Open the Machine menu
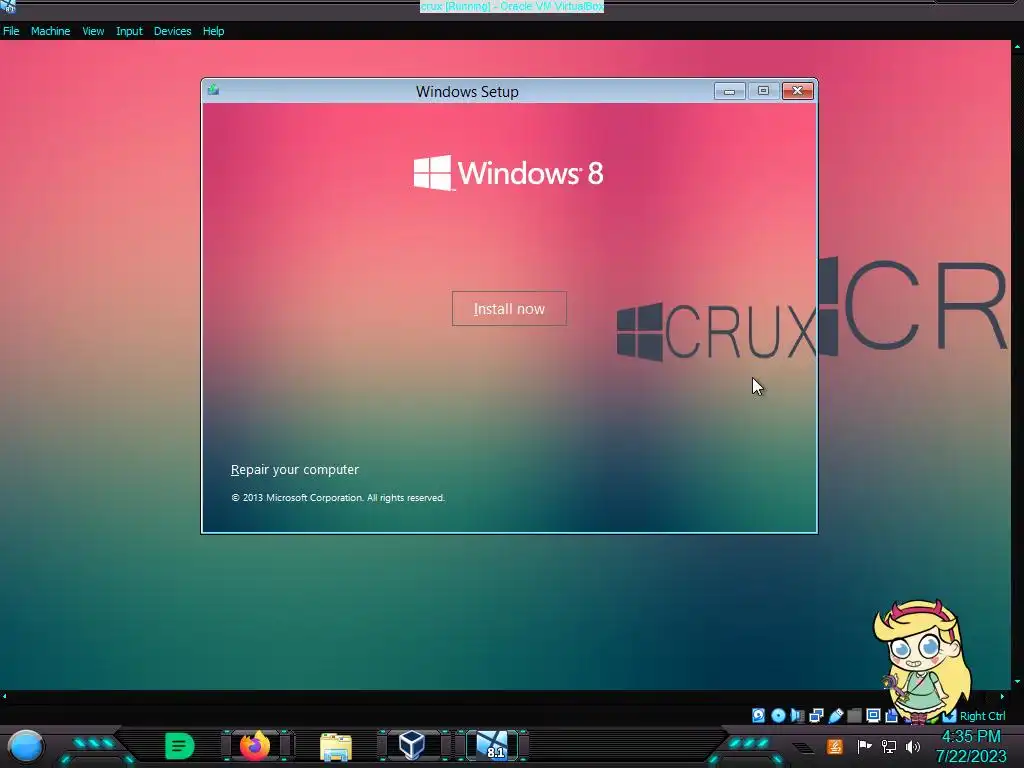The height and width of the screenshot is (768, 1024). pos(50,31)
